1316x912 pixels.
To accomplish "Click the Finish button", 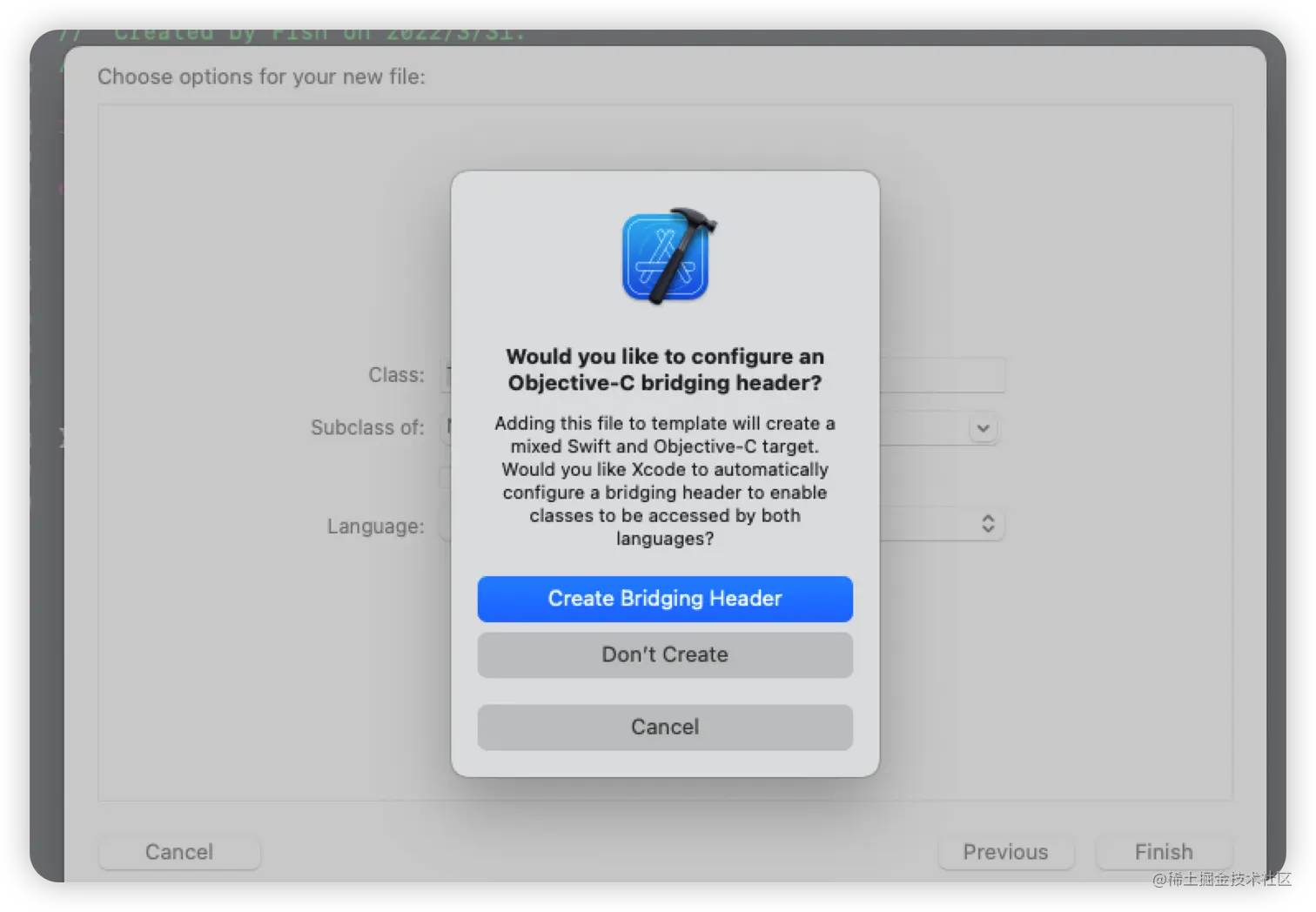I will (x=1164, y=852).
